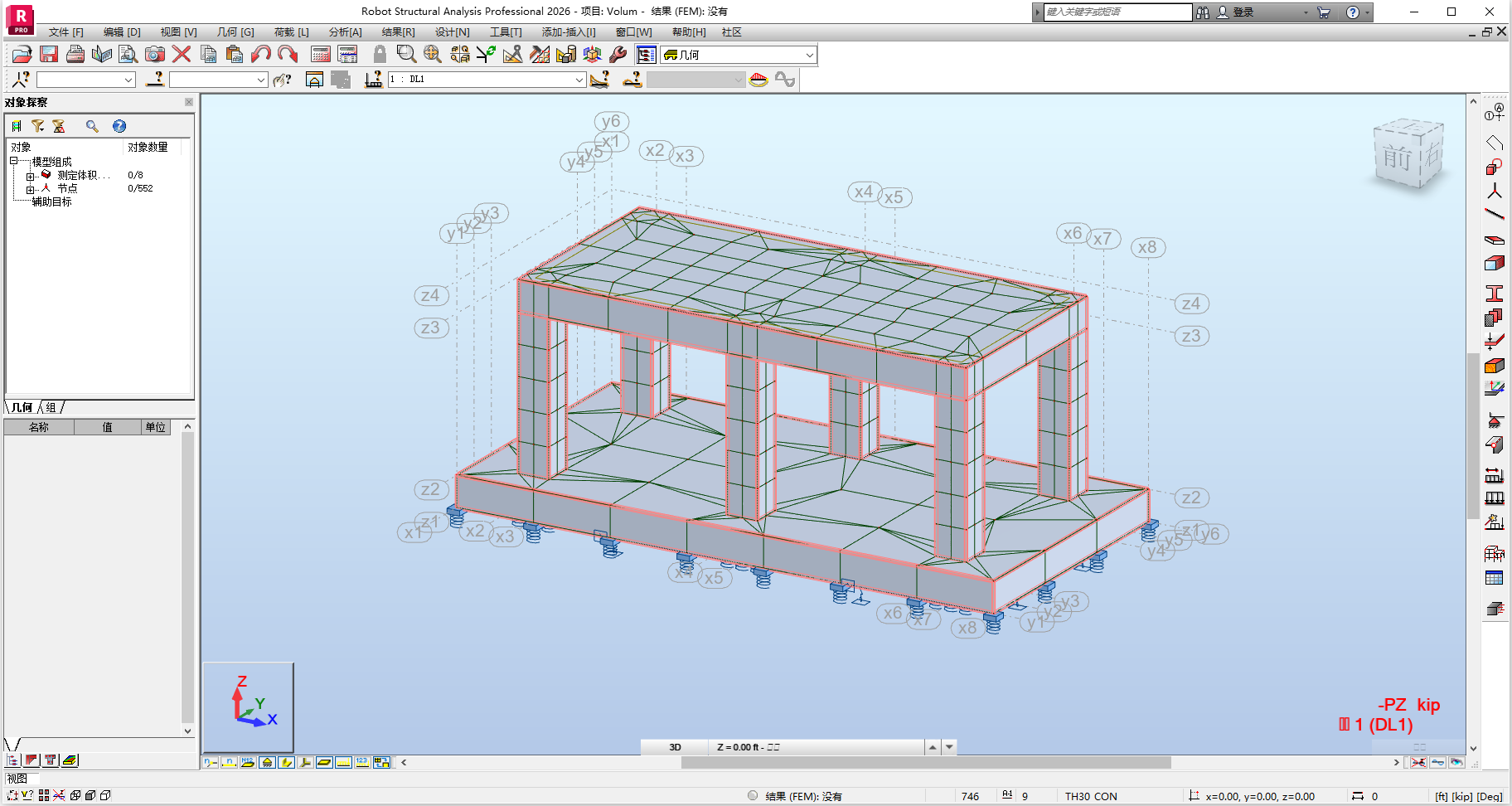Viewport: 1512px width, 806px height.
Task: Run calculations with the calculator icon
Action: coord(321,55)
